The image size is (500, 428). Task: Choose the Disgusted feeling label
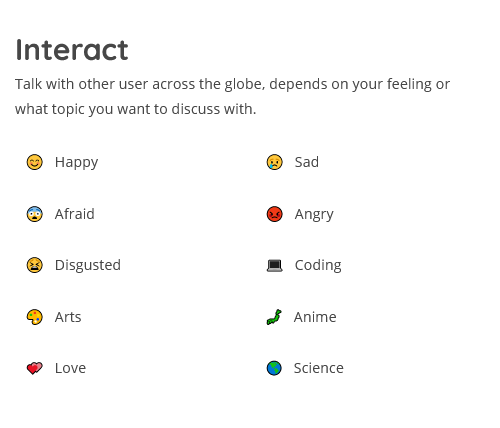pos(88,266)
